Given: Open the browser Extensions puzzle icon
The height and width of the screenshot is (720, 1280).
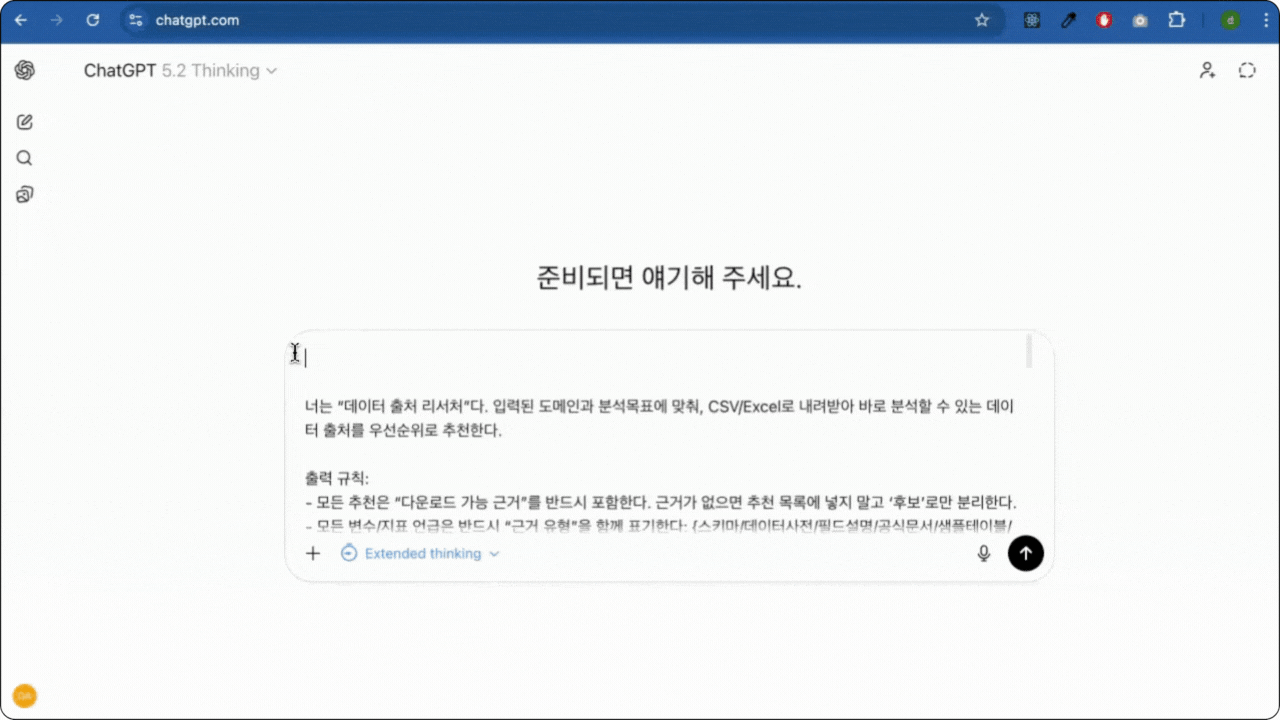Looking at the screenshot, I should (1176, 20).
